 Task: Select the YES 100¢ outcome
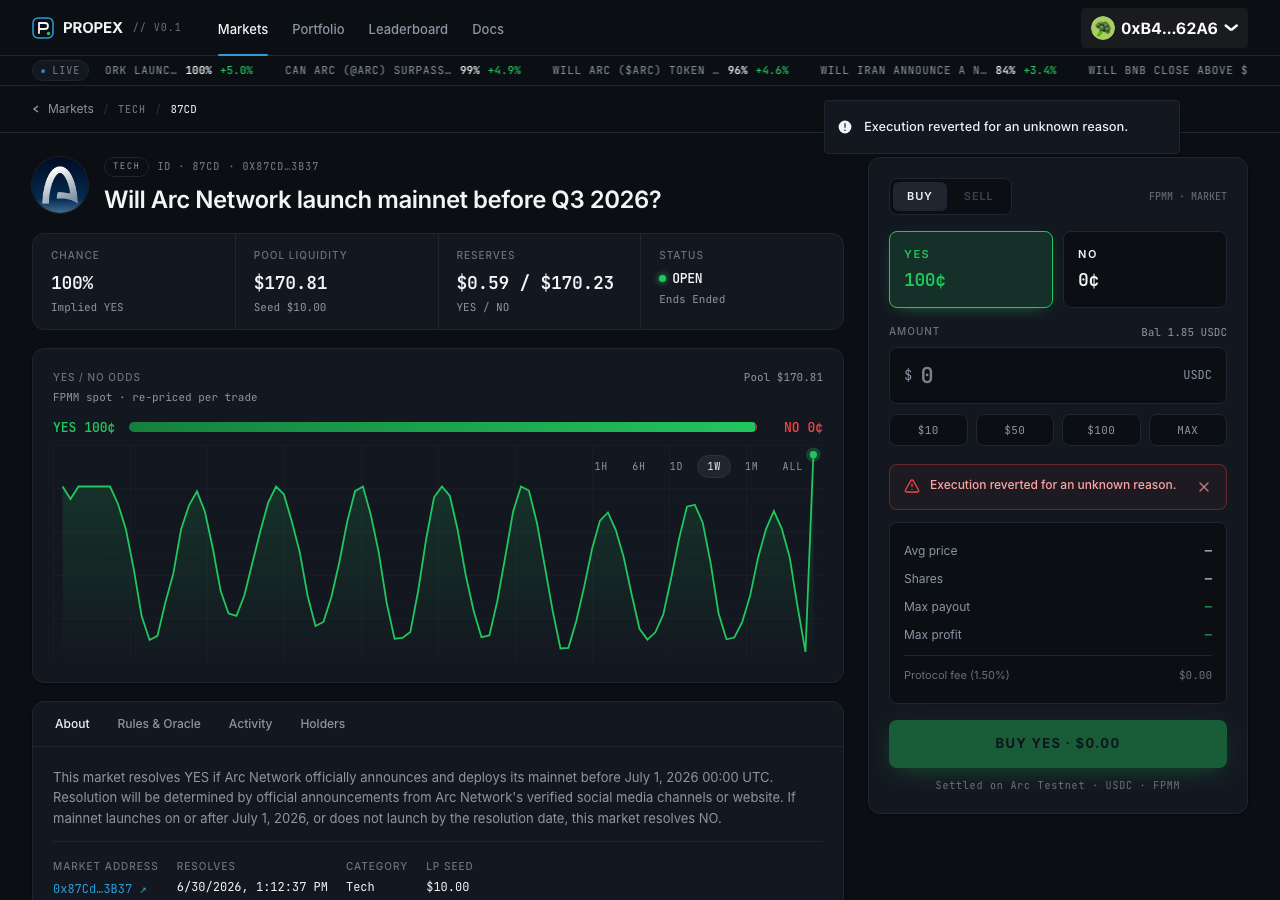971,269
